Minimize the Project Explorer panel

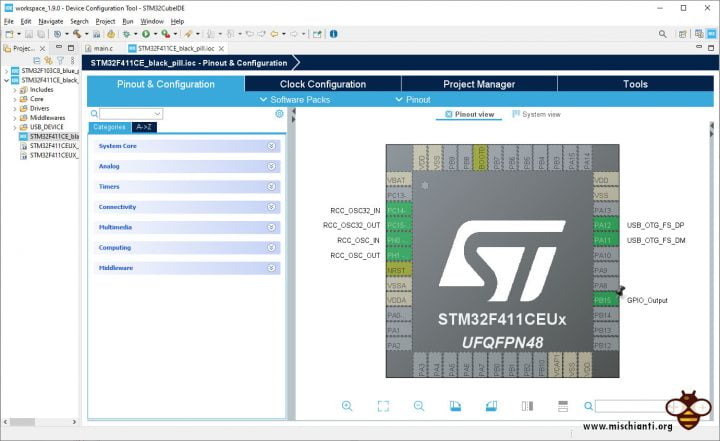point(59,47)
